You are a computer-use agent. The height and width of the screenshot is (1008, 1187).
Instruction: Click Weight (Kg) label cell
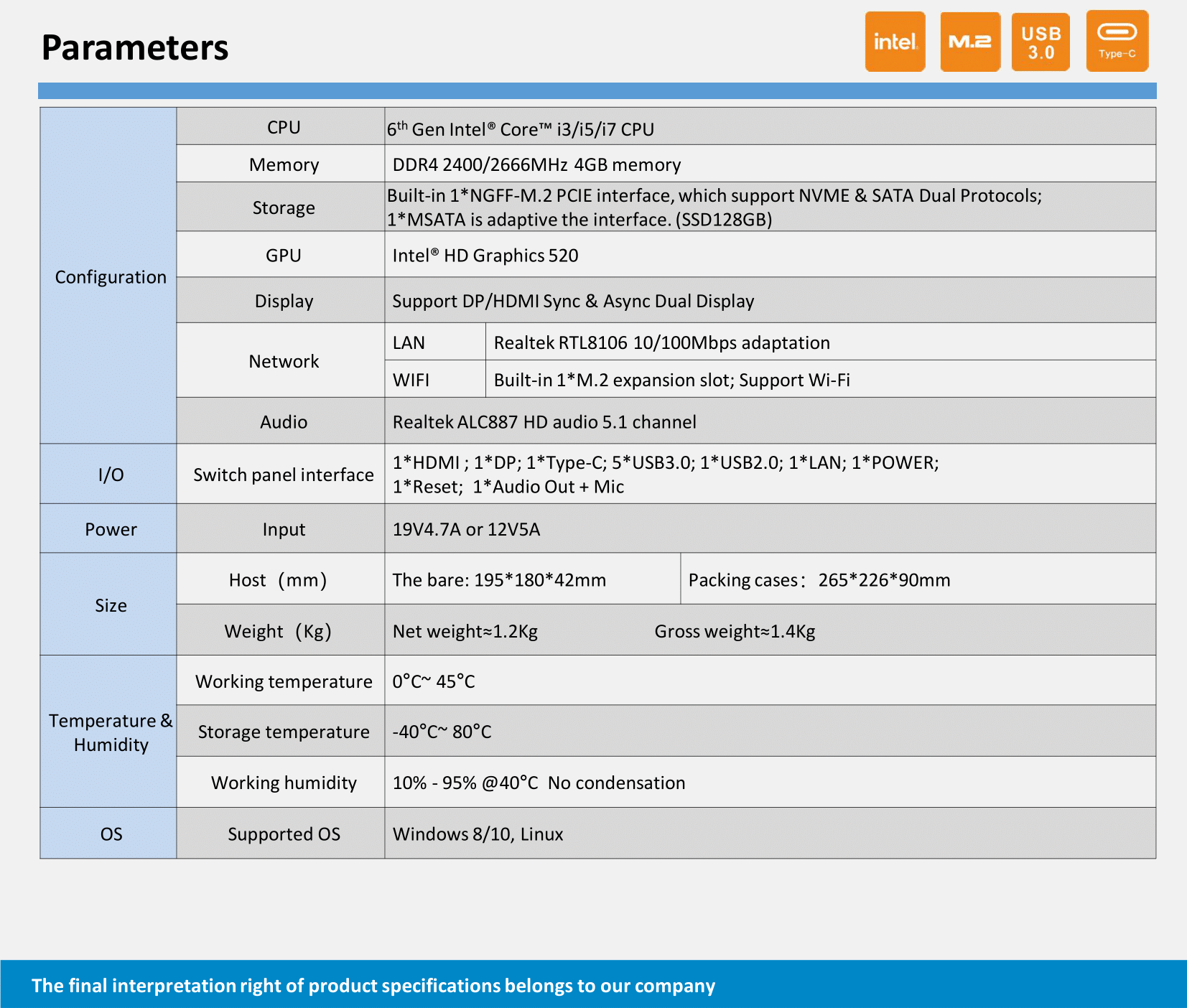tap(281, 630)
